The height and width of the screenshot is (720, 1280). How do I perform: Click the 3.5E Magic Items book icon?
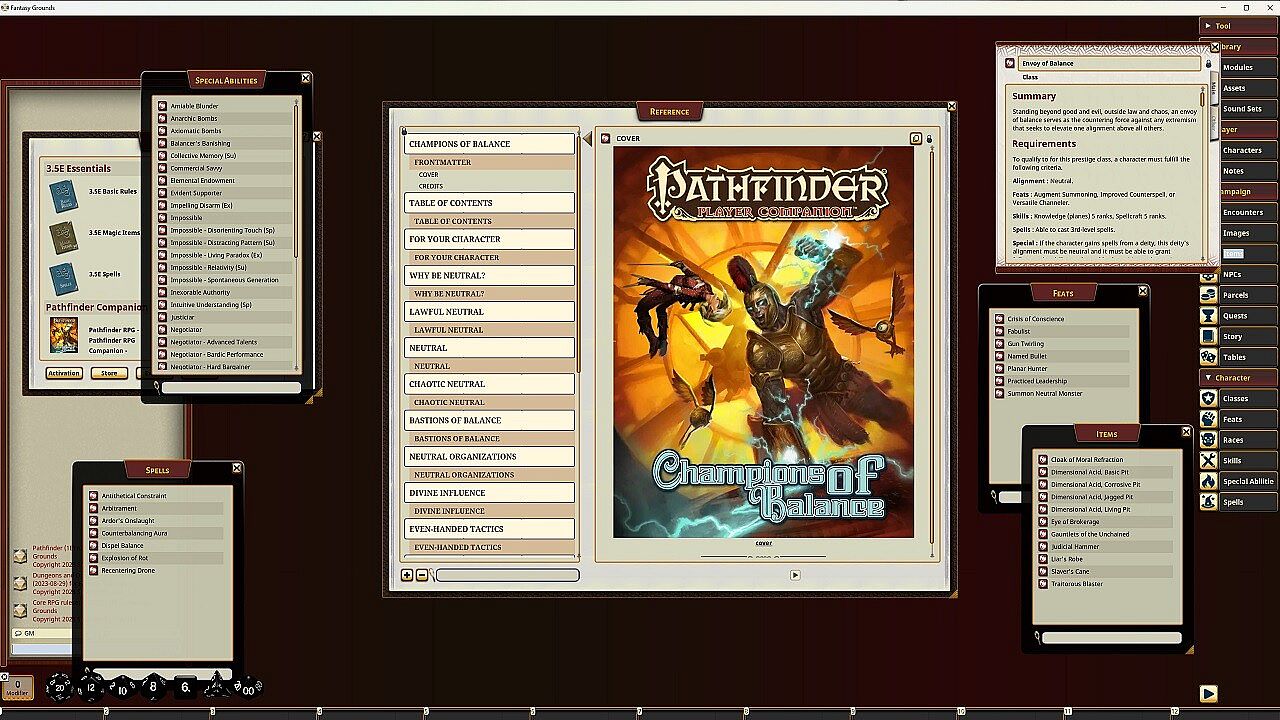64,236
